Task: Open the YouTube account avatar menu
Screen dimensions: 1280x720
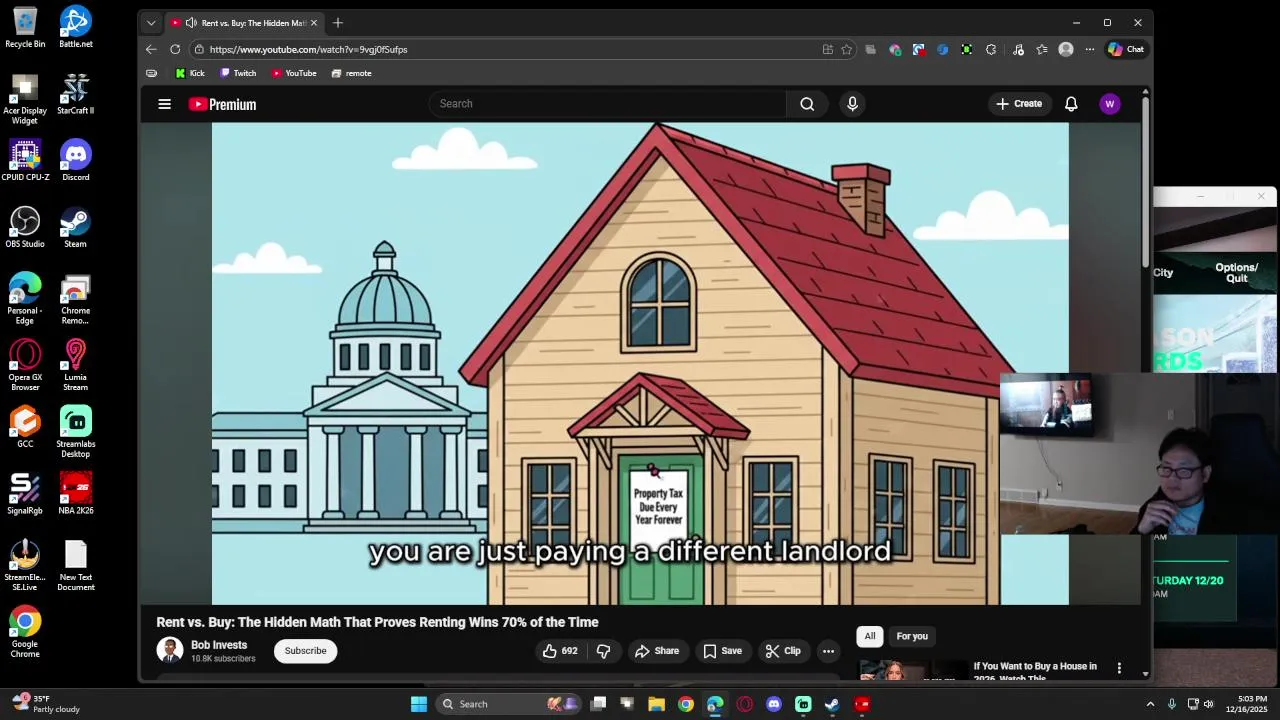Action: [1109, 104]
